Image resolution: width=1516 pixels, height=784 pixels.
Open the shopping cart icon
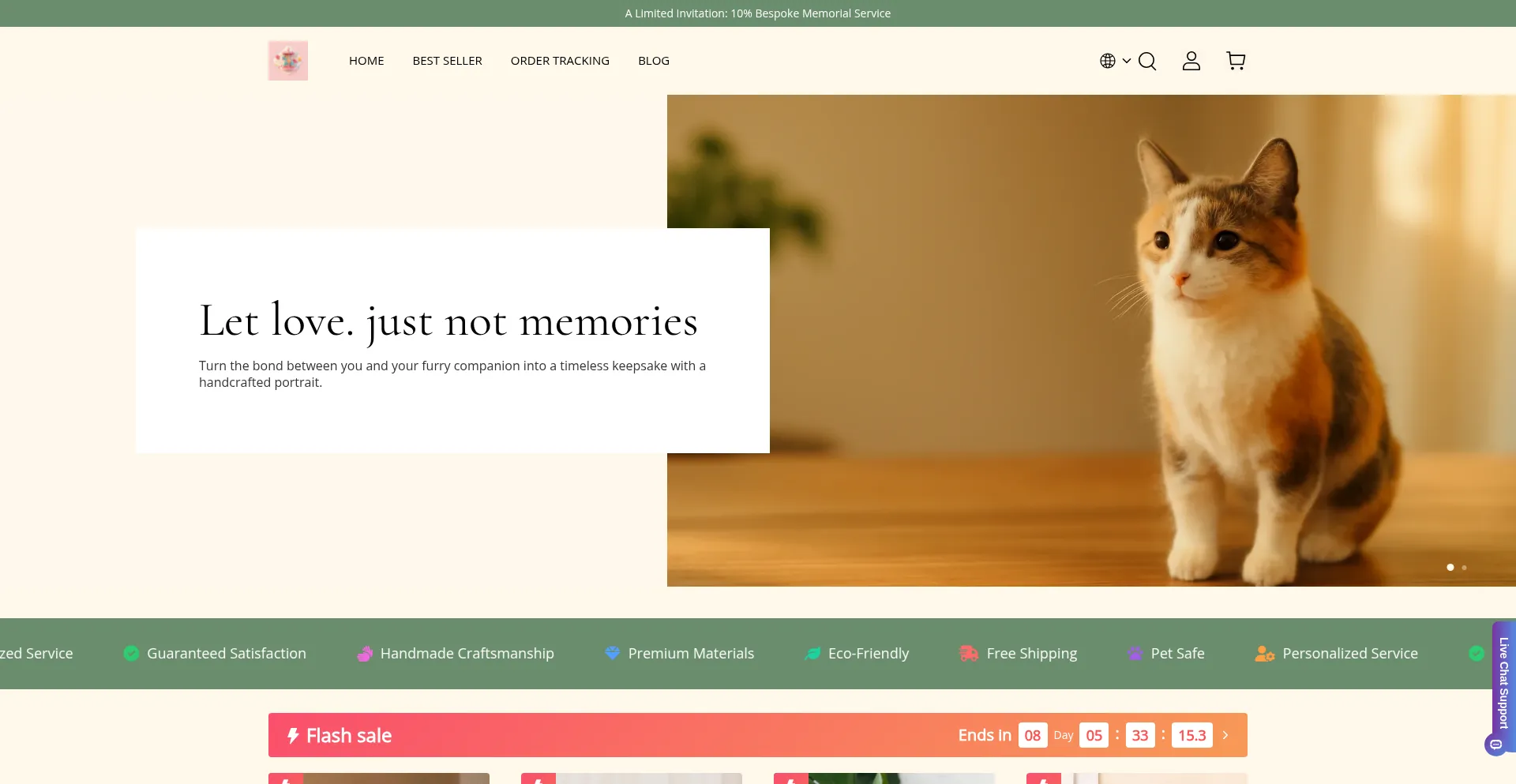pos(1236,61)
